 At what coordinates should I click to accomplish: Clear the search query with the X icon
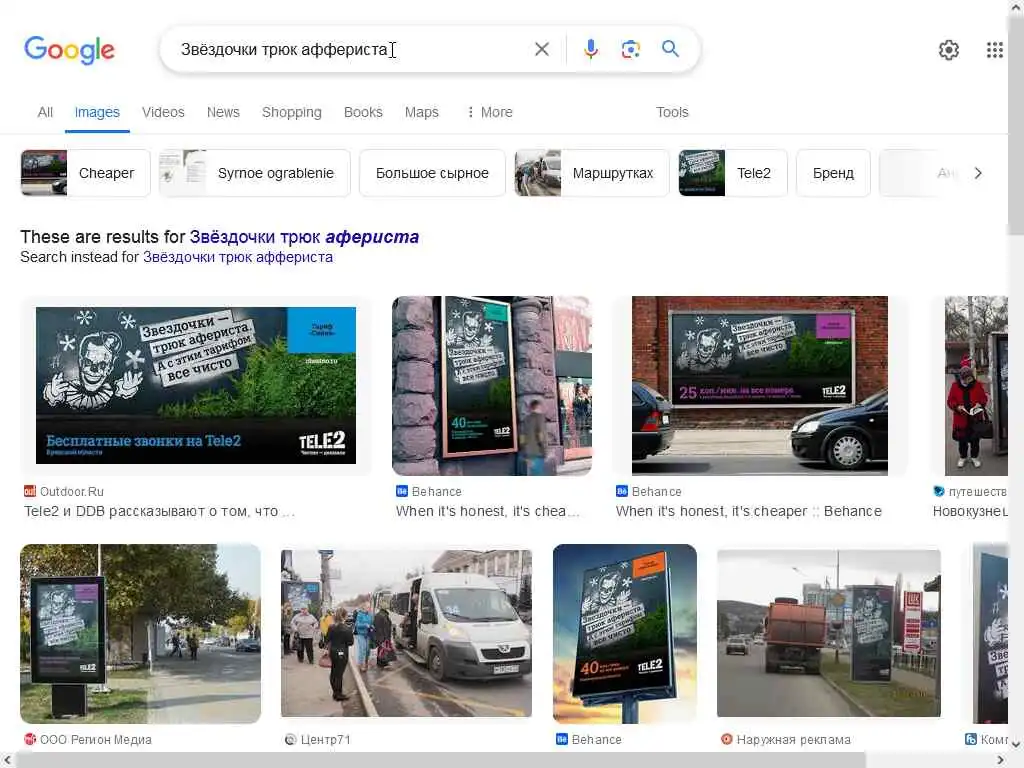541,49
